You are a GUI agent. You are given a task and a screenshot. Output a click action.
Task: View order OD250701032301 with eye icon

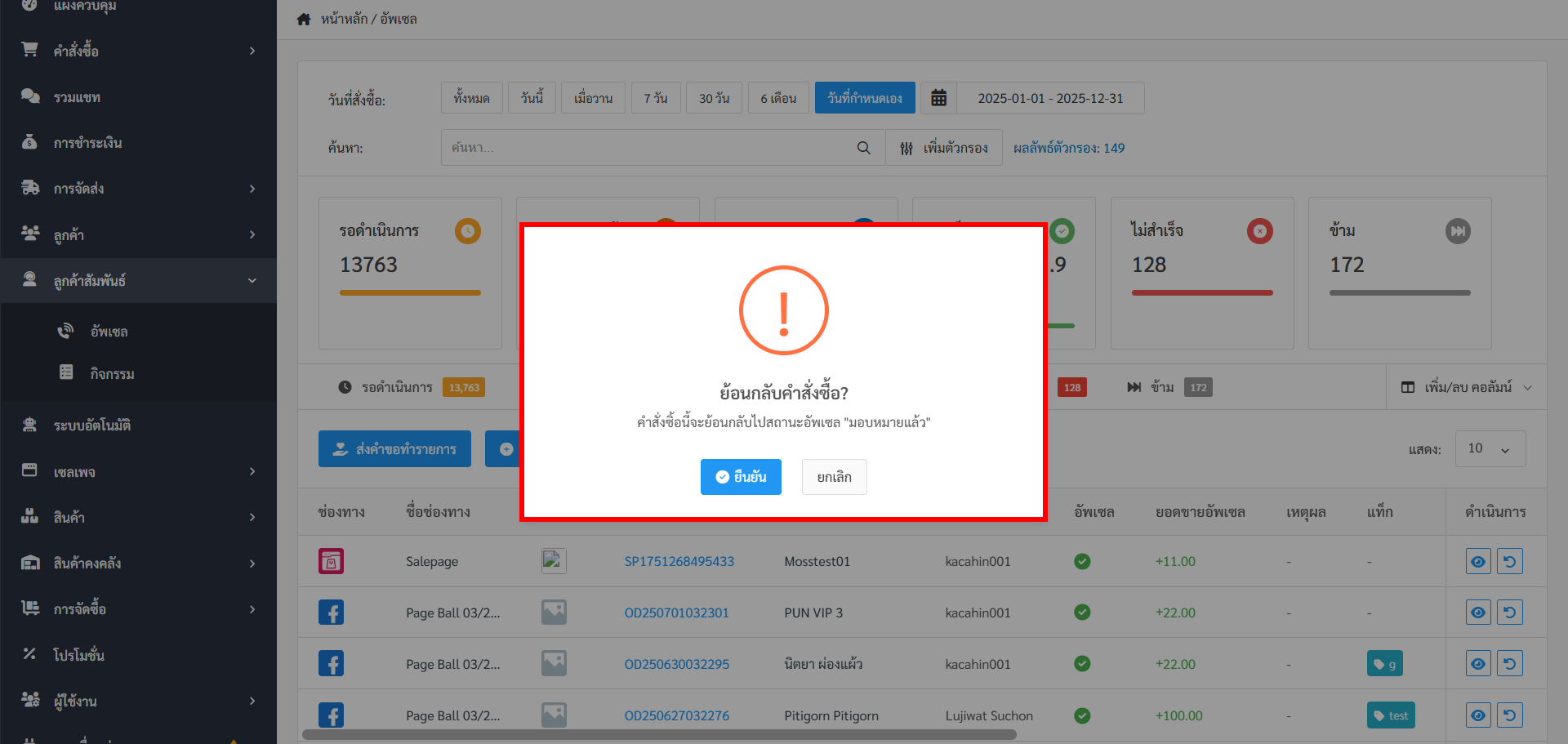coord(1478,613)
